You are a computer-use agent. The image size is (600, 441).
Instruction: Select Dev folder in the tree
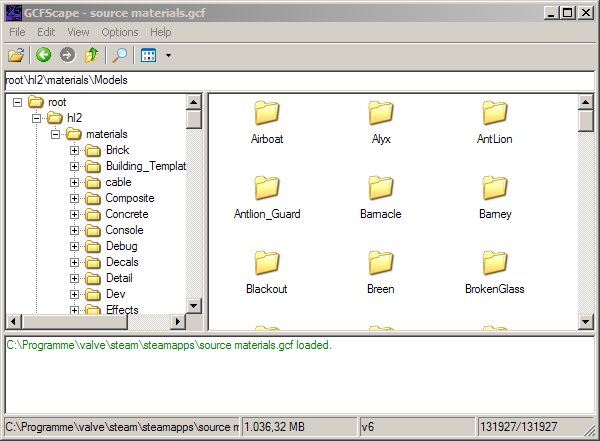click(116, 294)
